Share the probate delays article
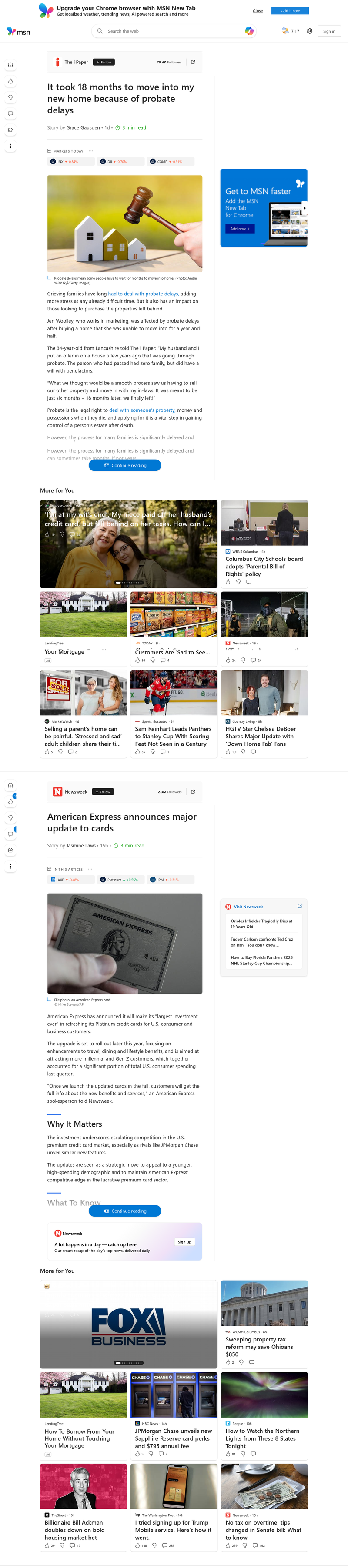 click(10, 130)
